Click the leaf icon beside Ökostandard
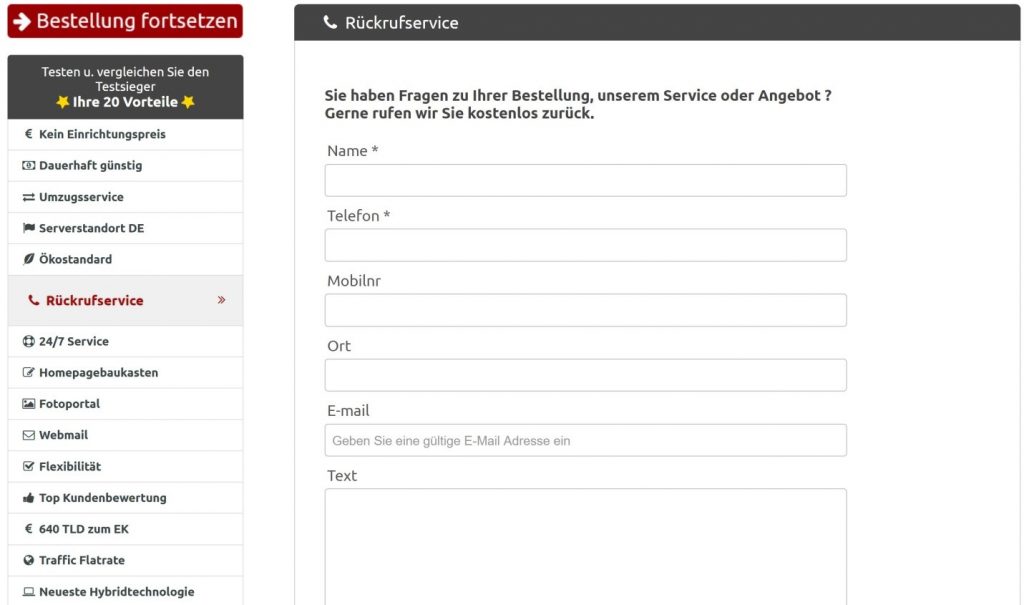Screen dimensions: 1024x605 coord(28,259)
